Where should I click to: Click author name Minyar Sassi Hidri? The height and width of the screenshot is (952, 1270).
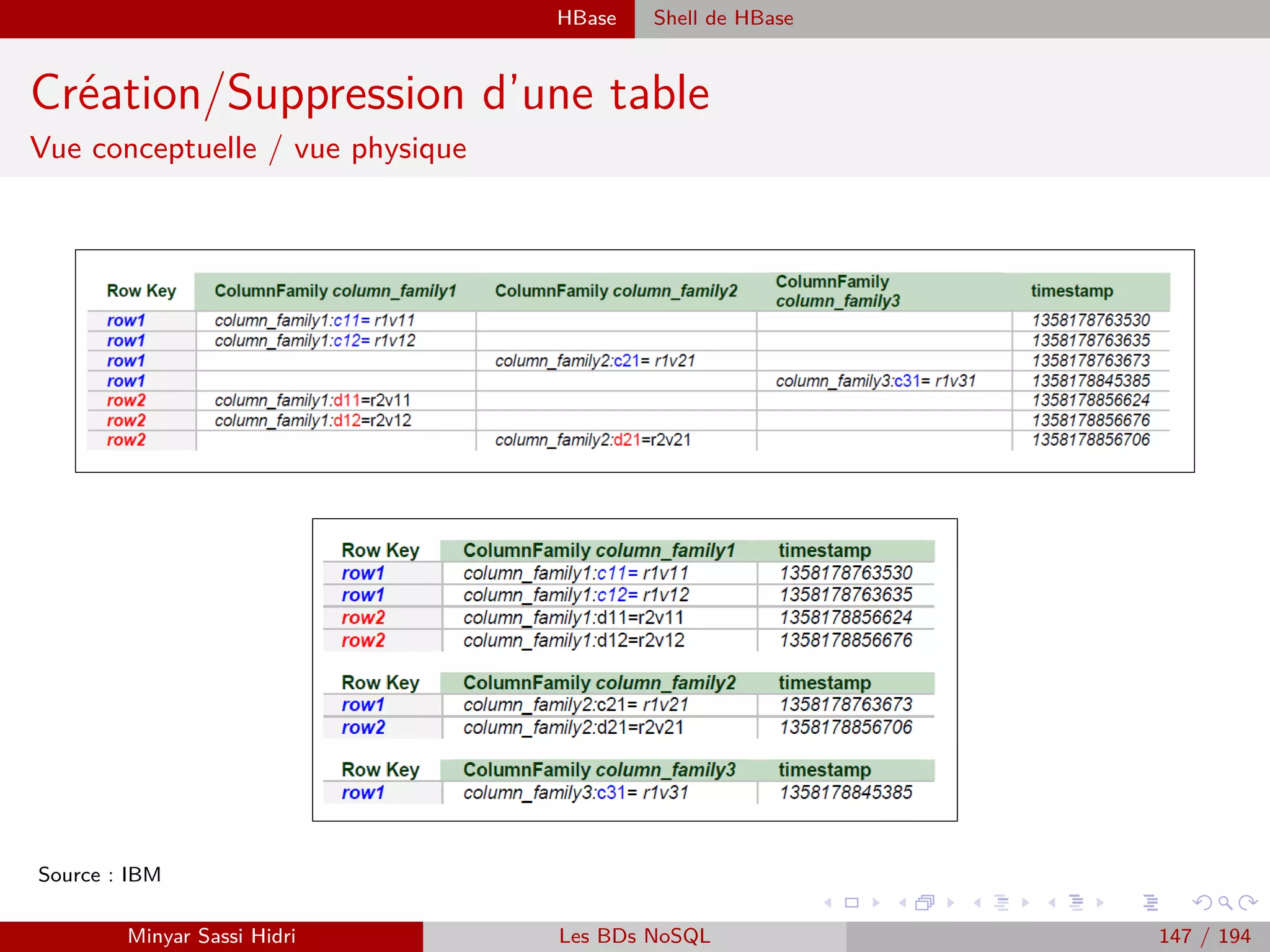tap(211, 936)
